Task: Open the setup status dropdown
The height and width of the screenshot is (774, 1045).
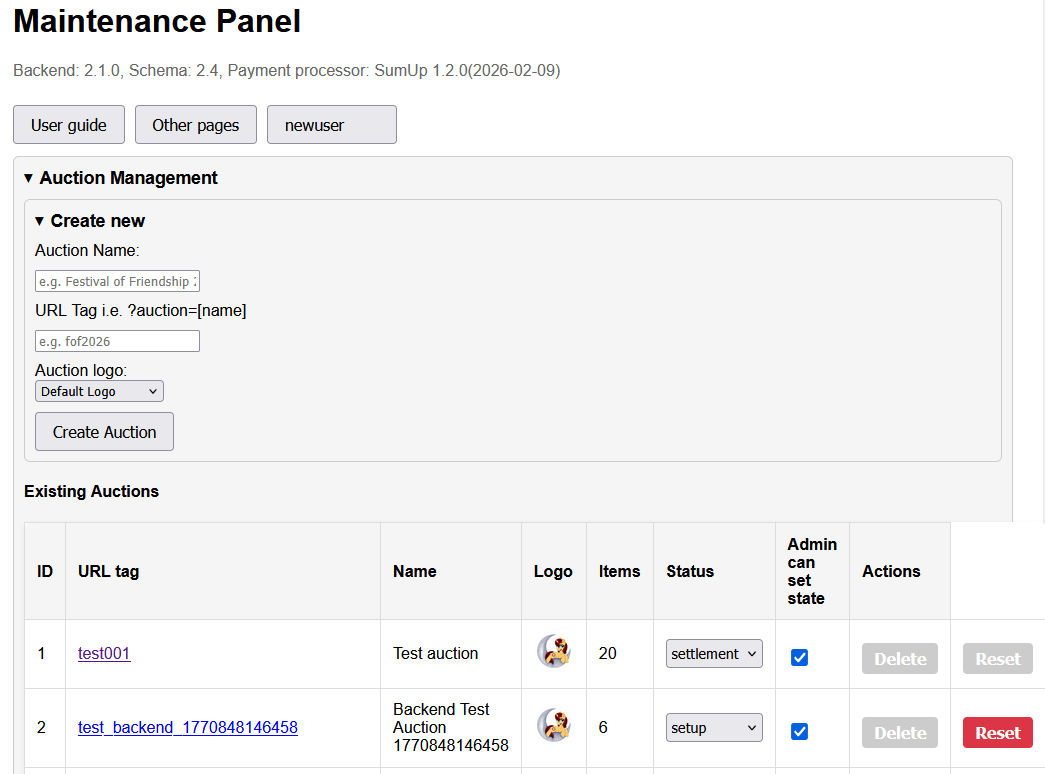Action: click(x=714, y=728)
